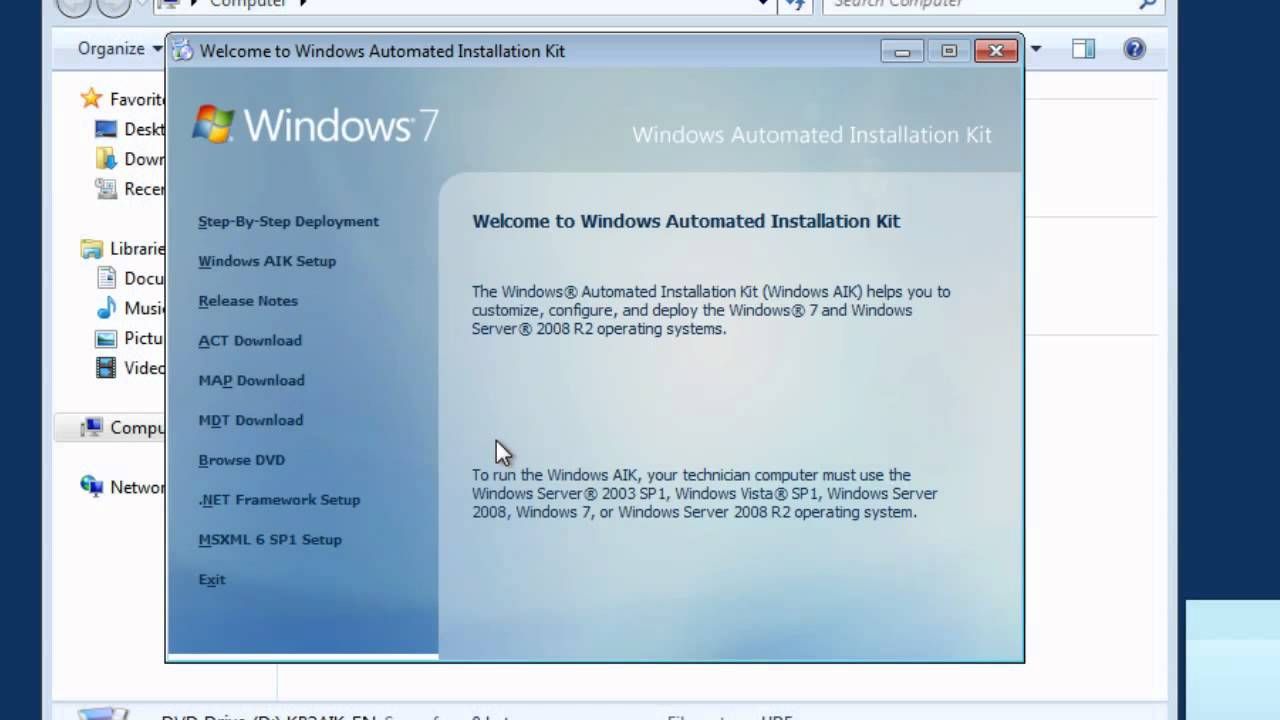Open Documents library in Explorer sidebar
The width and height of the screenshot is (1280, 720).
pos(130,279)
